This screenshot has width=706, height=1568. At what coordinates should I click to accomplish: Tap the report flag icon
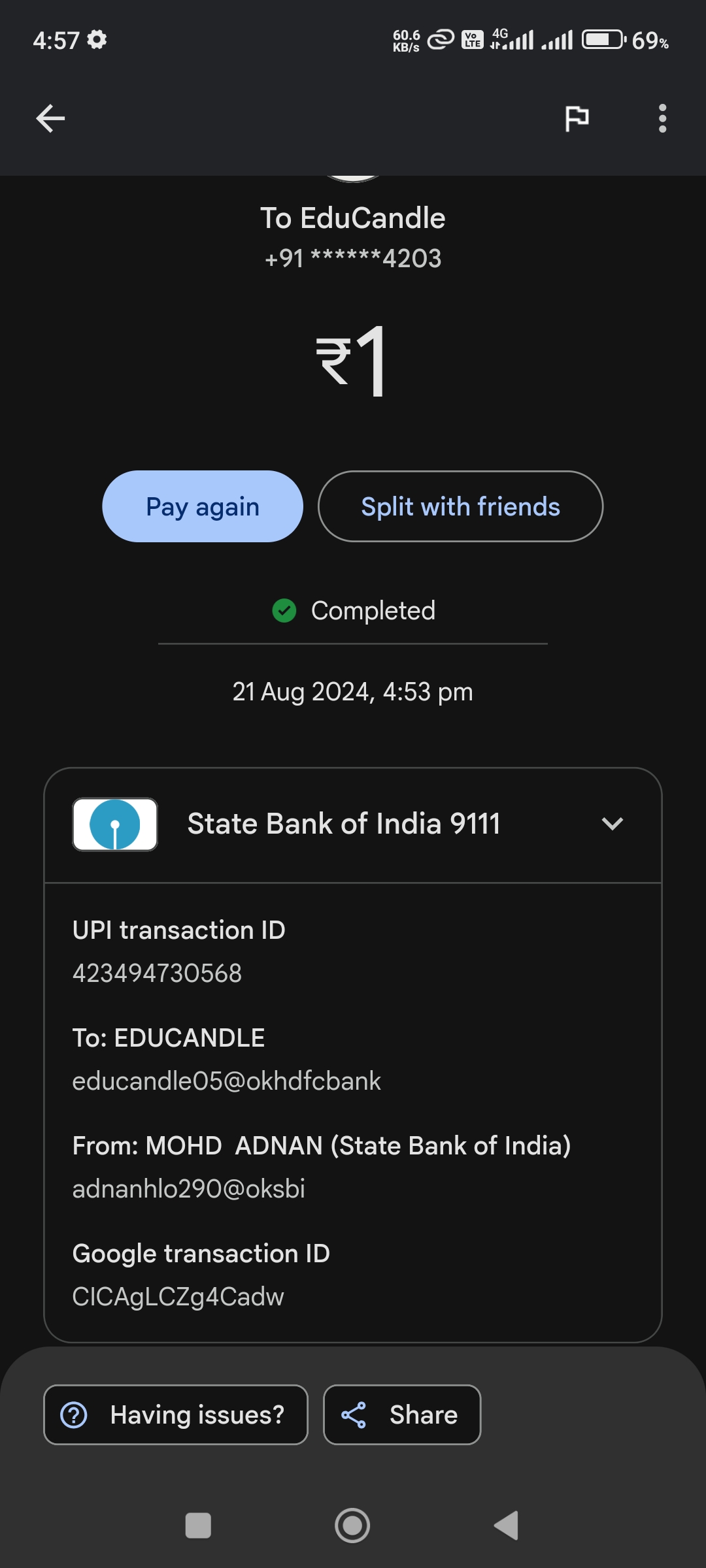point(577,118)
